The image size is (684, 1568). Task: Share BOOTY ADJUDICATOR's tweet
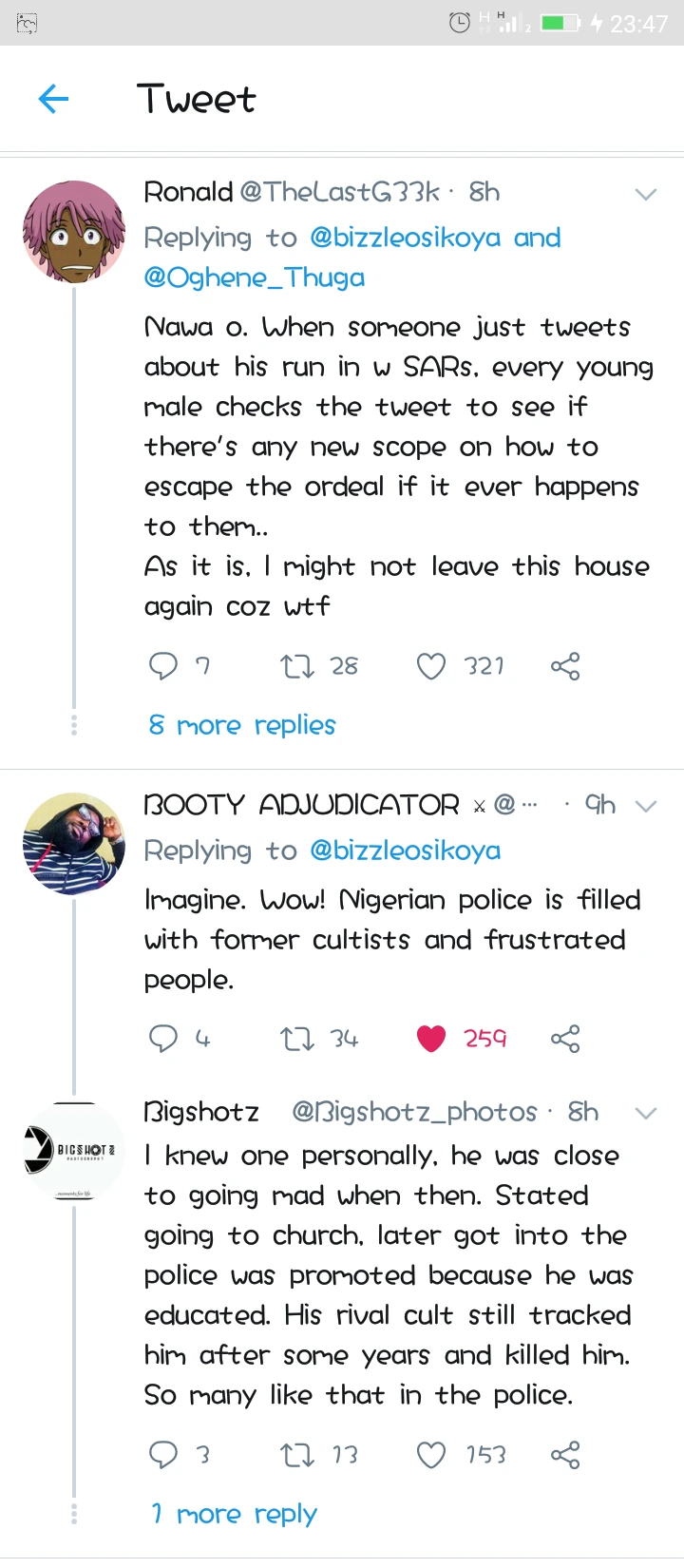pyautogui.click(x=565, y=1038)
